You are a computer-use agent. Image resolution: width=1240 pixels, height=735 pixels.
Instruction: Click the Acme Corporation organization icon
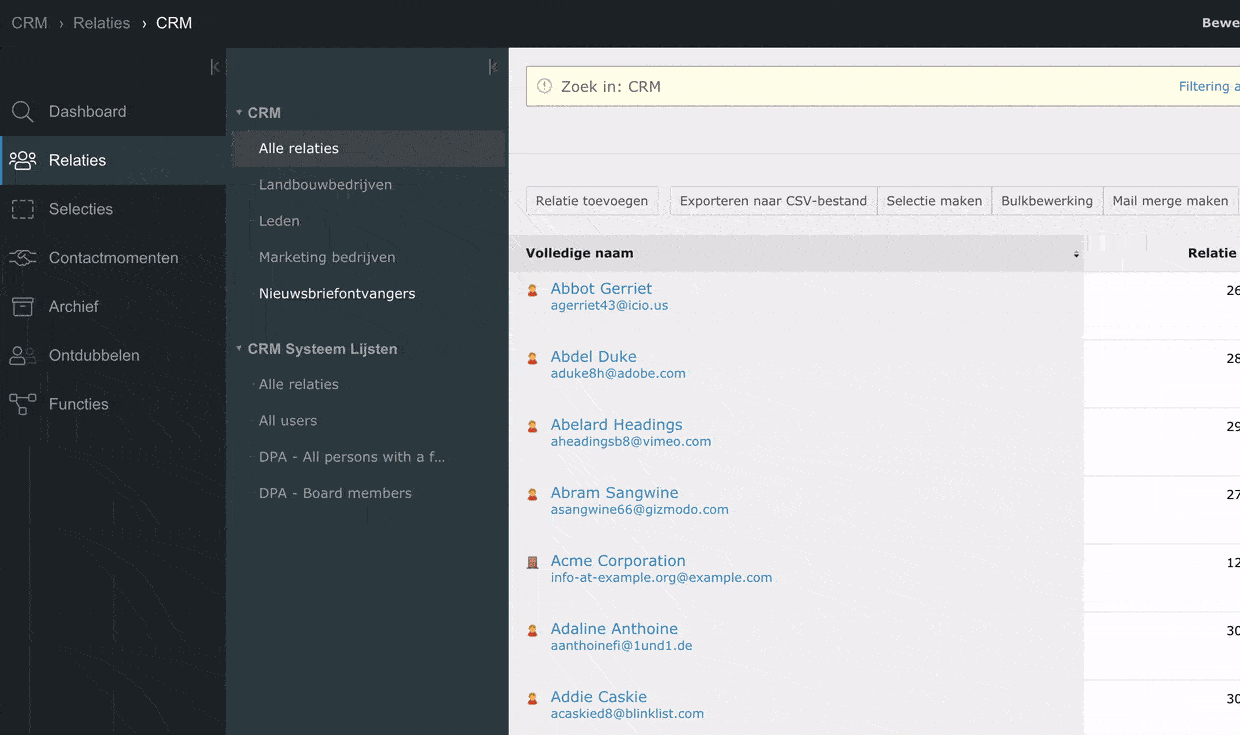click(533, 563)
